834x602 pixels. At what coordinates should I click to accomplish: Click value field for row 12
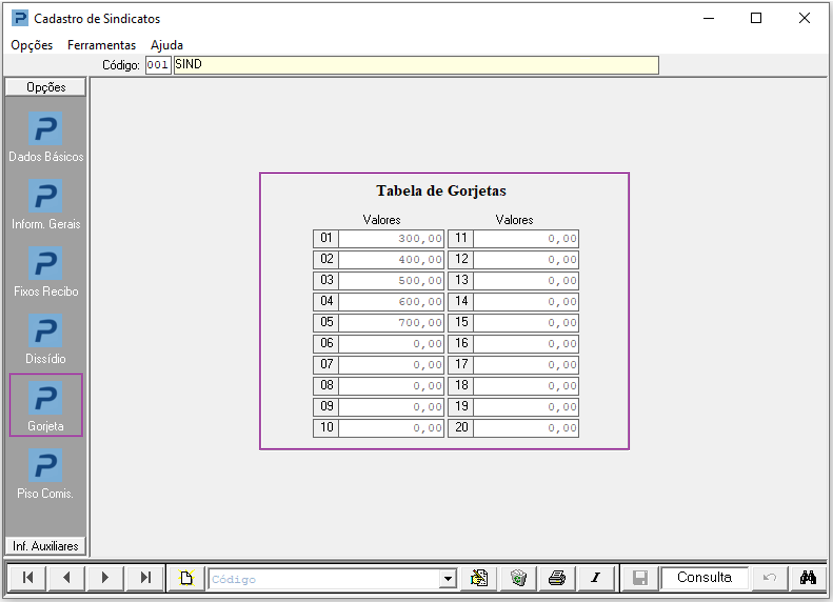tap(526, 260)
